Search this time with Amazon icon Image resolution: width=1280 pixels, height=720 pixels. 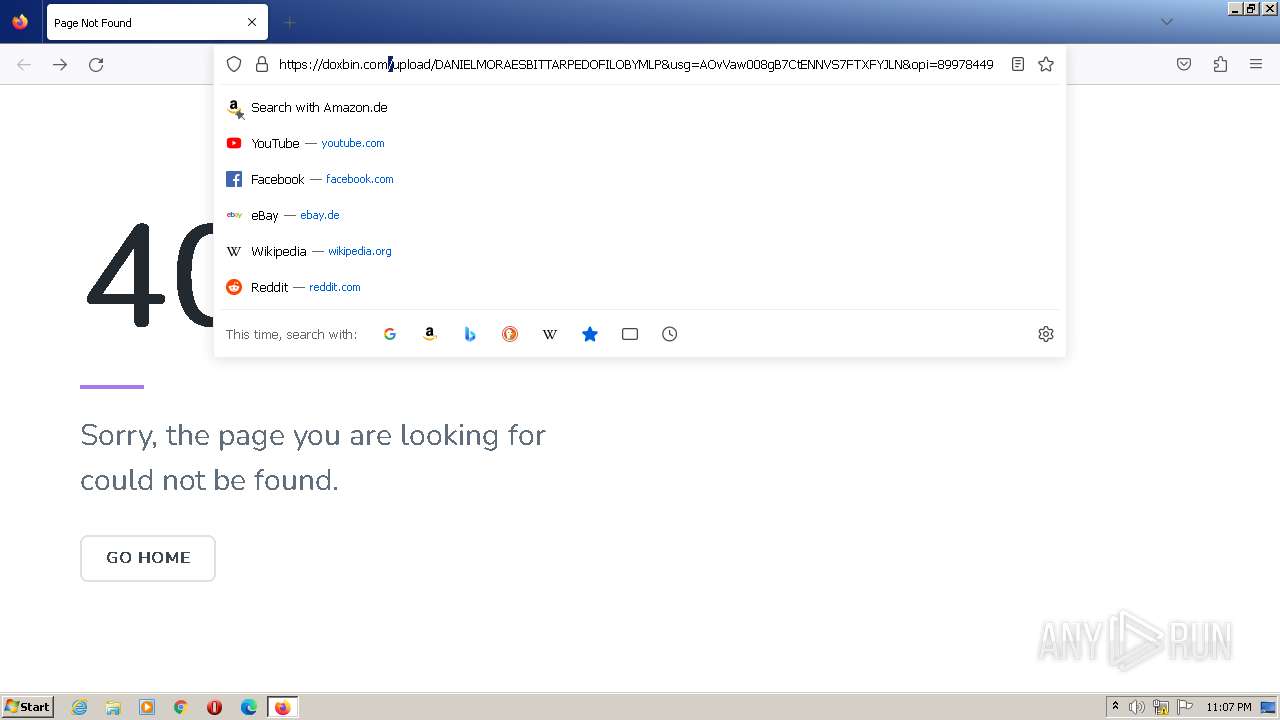[x=430, y=334]
